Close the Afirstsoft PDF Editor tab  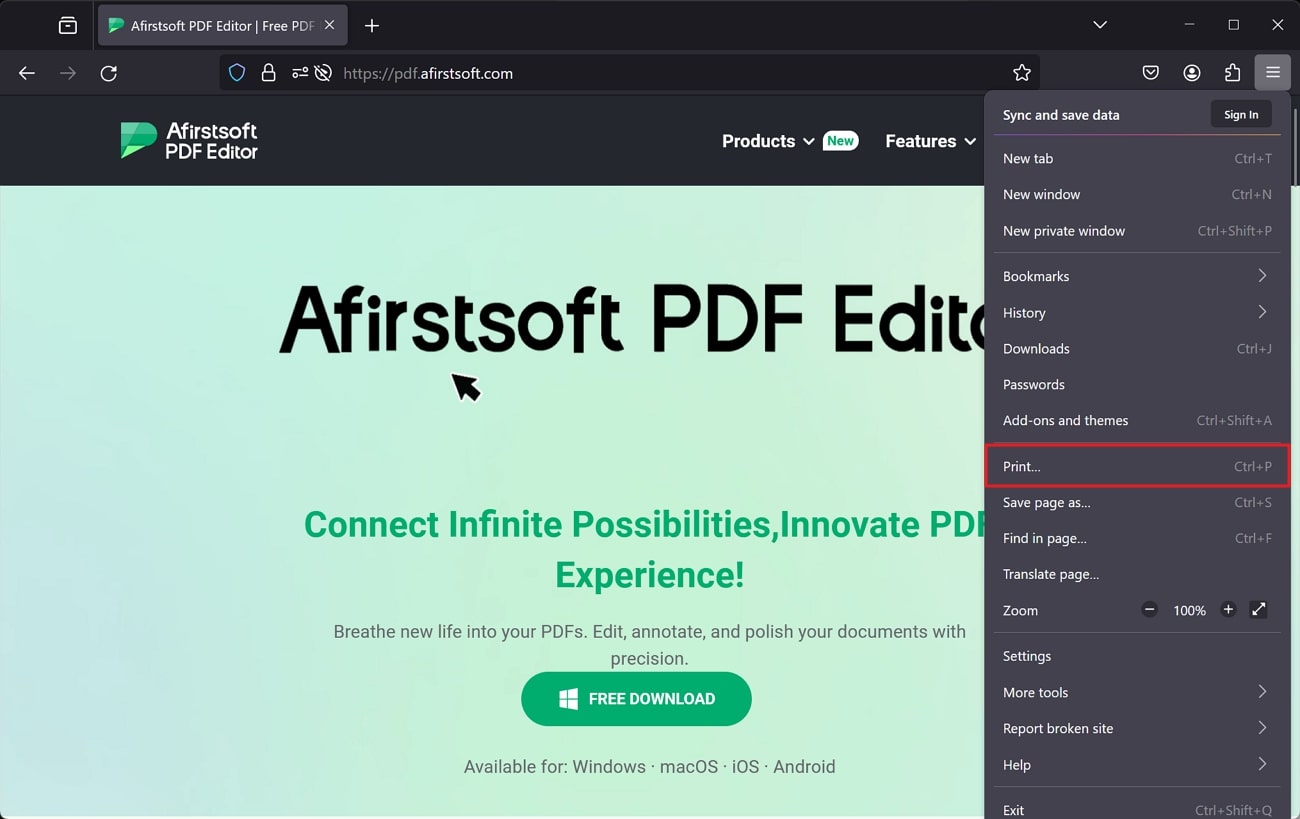tap(330, 25)
